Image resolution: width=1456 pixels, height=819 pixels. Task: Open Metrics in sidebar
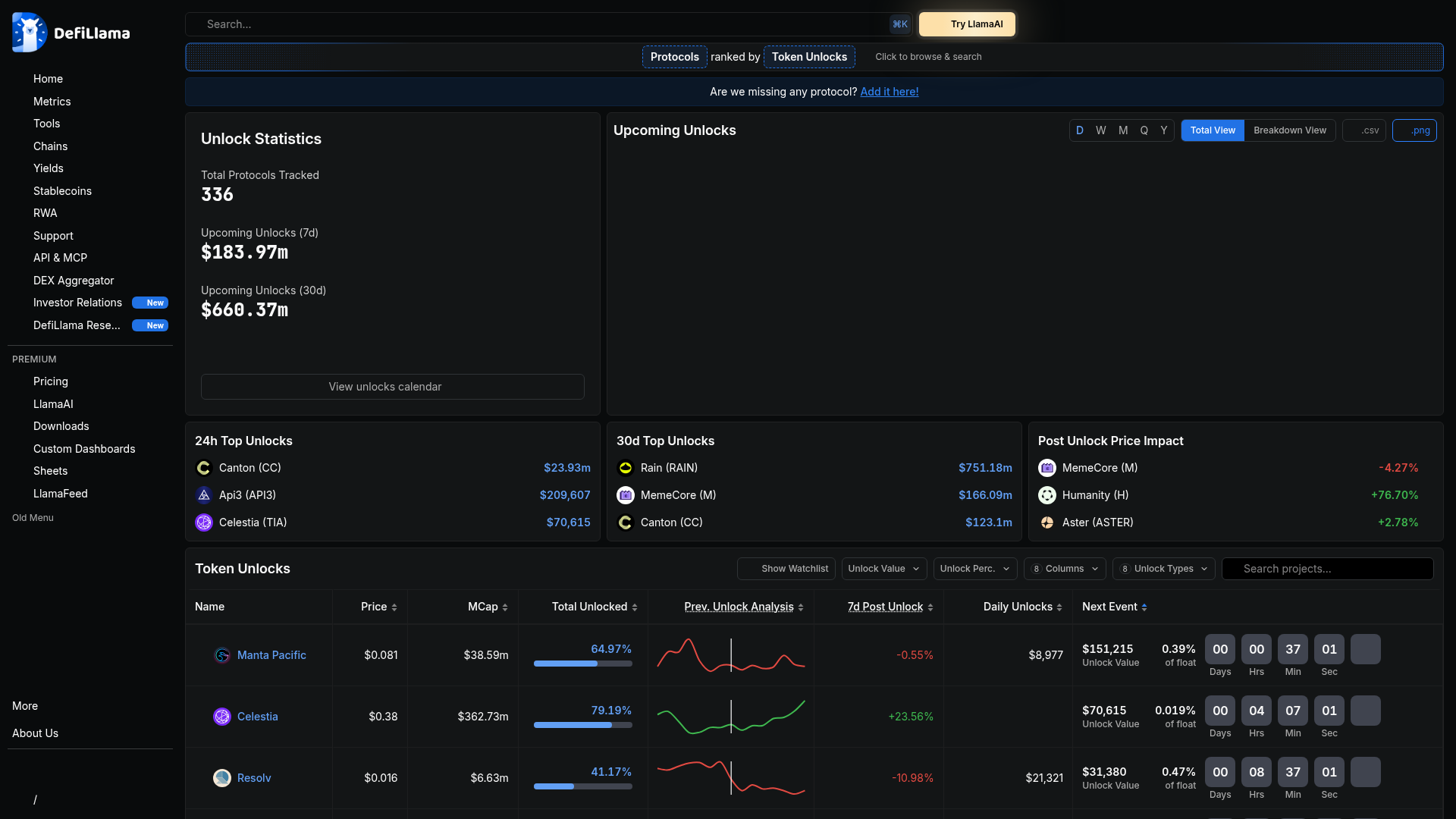(x=52, y=102)
